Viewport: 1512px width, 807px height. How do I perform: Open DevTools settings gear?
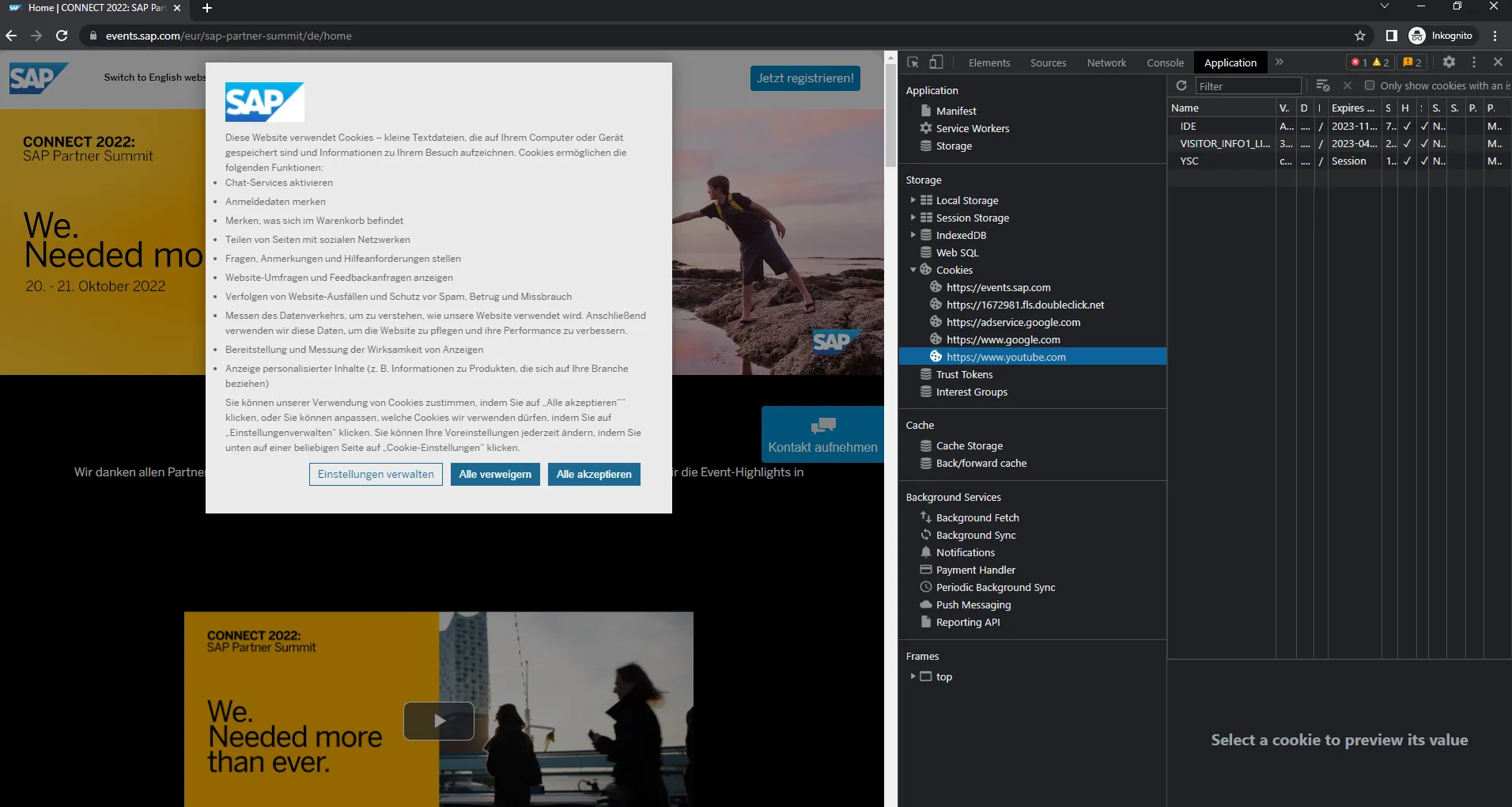point(1449,62)
